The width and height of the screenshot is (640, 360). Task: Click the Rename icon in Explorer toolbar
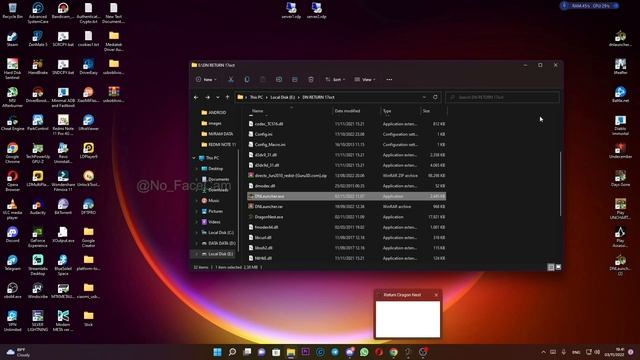pyautogui.click(x=279, y=80)
